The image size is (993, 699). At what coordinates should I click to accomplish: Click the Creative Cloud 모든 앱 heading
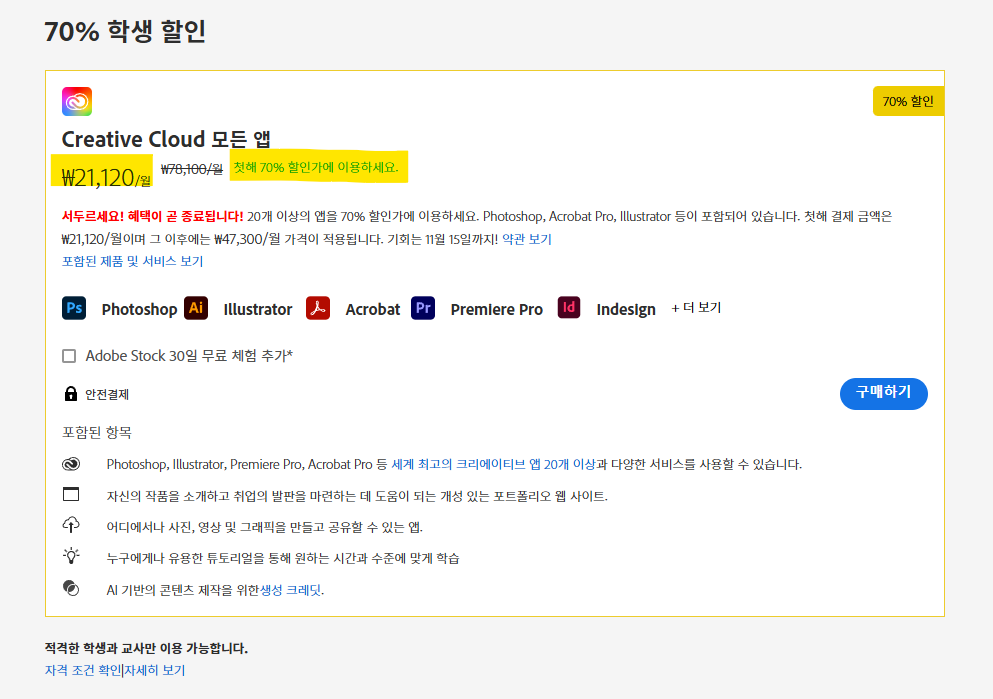click(x=166, y=139)
